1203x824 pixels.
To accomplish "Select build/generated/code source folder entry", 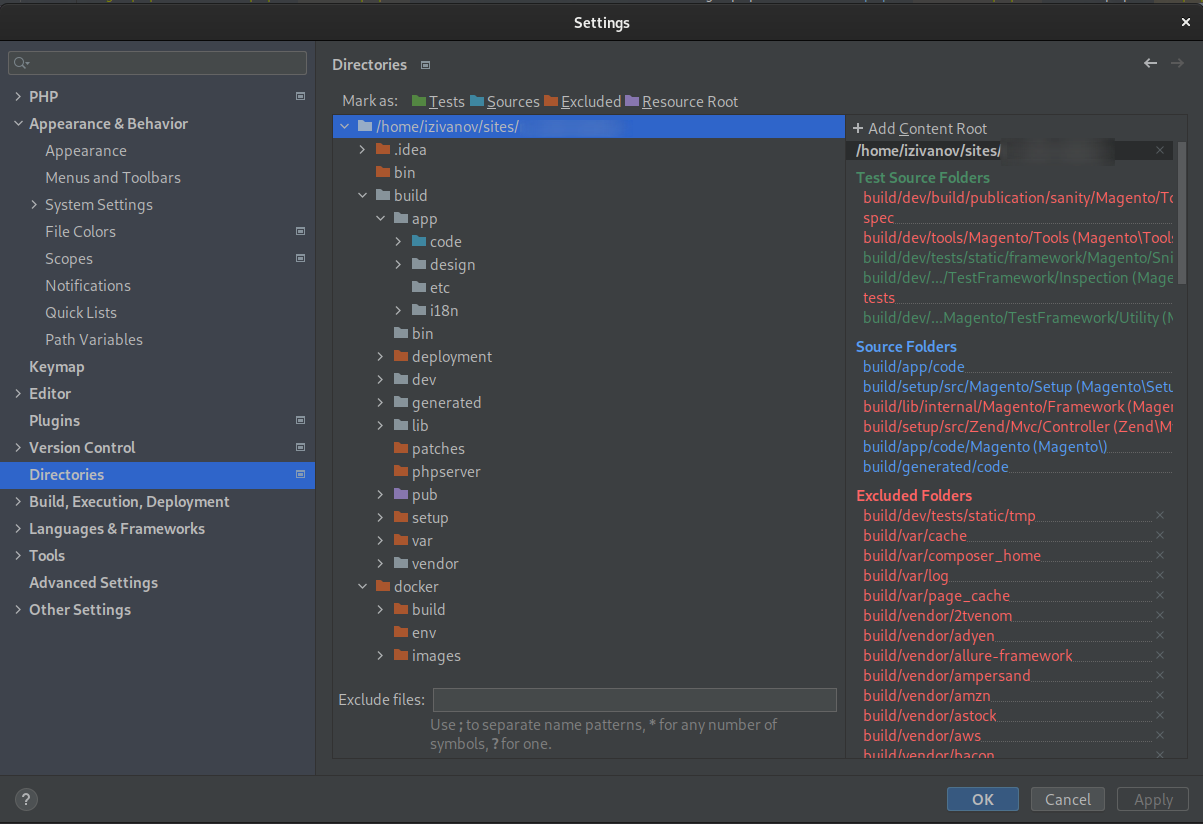I will pyautogui.click(x=936, y=466).
